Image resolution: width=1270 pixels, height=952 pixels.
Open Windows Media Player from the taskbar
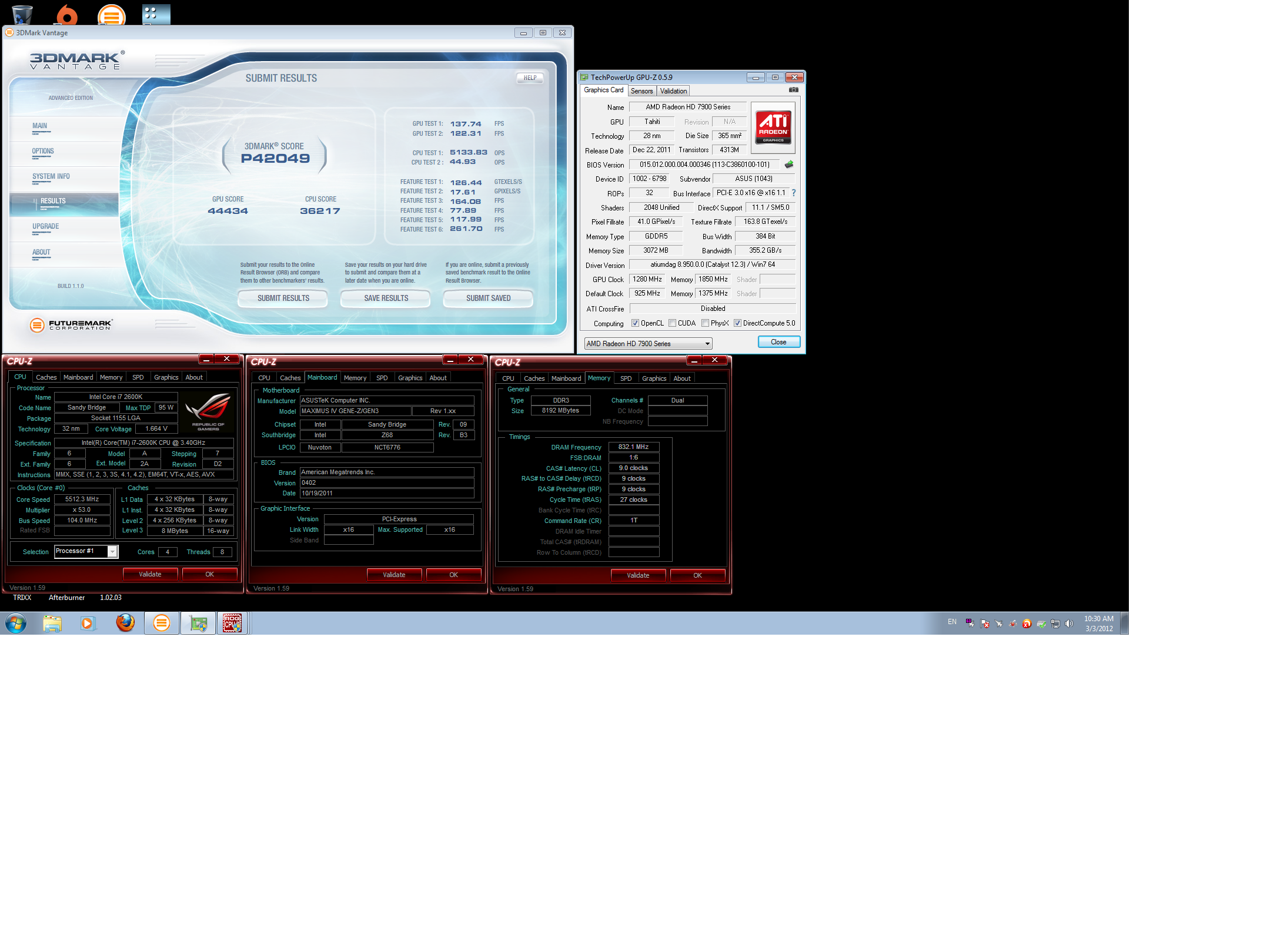pyautogui.click(x=88, y=623)
